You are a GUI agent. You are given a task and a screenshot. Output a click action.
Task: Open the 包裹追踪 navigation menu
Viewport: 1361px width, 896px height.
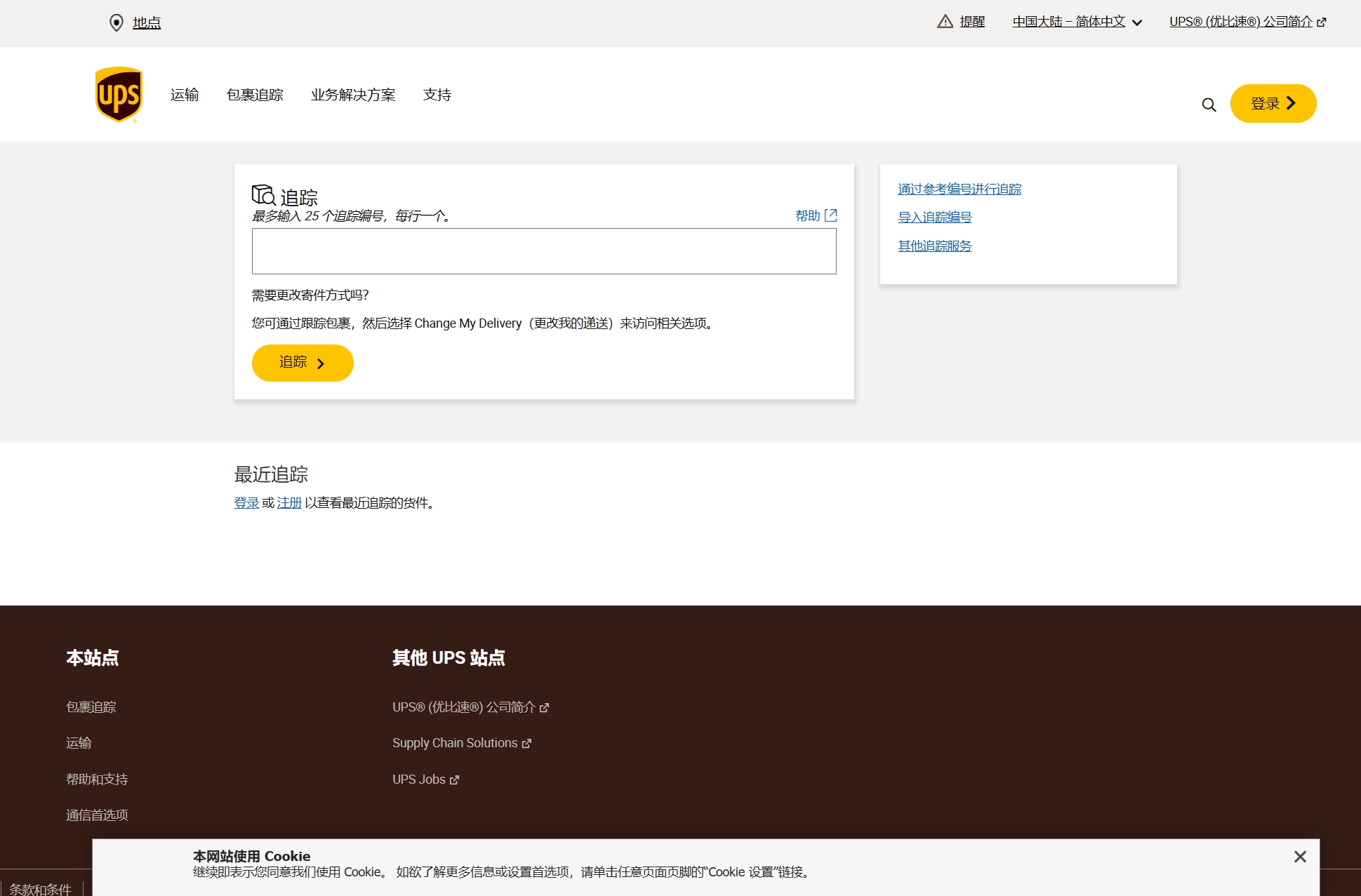pos(255,95)
